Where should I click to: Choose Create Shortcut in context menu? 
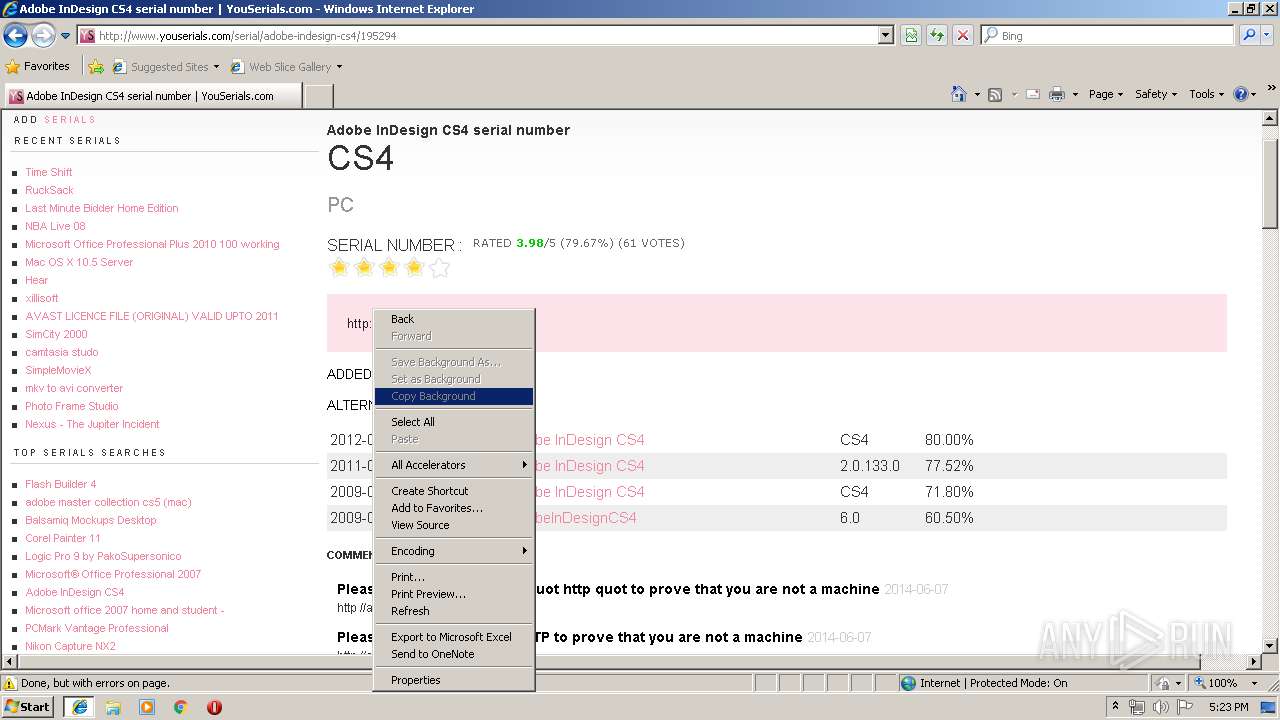454,491
